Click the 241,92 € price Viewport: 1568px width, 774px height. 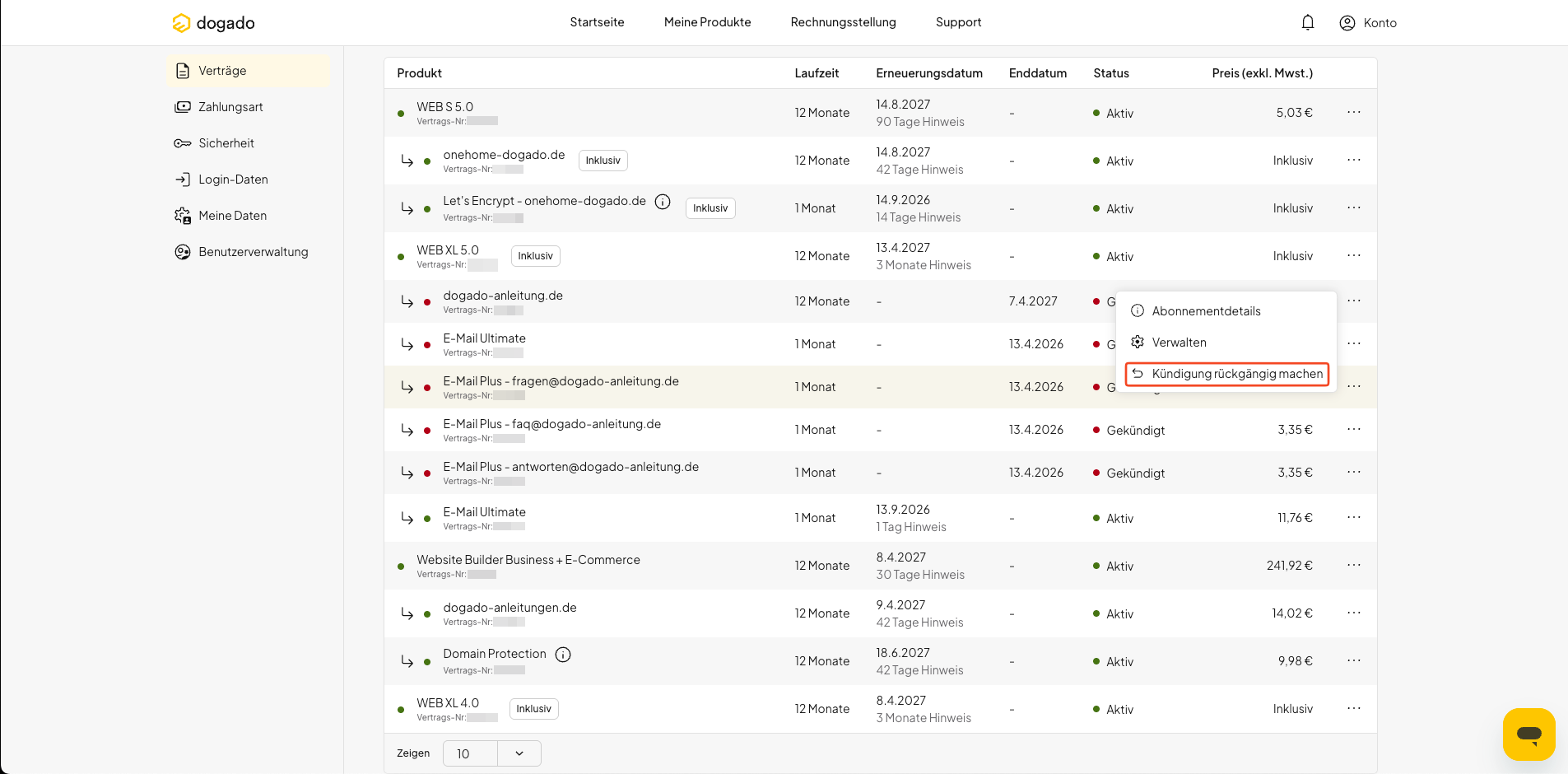[x=1290, y=566]
